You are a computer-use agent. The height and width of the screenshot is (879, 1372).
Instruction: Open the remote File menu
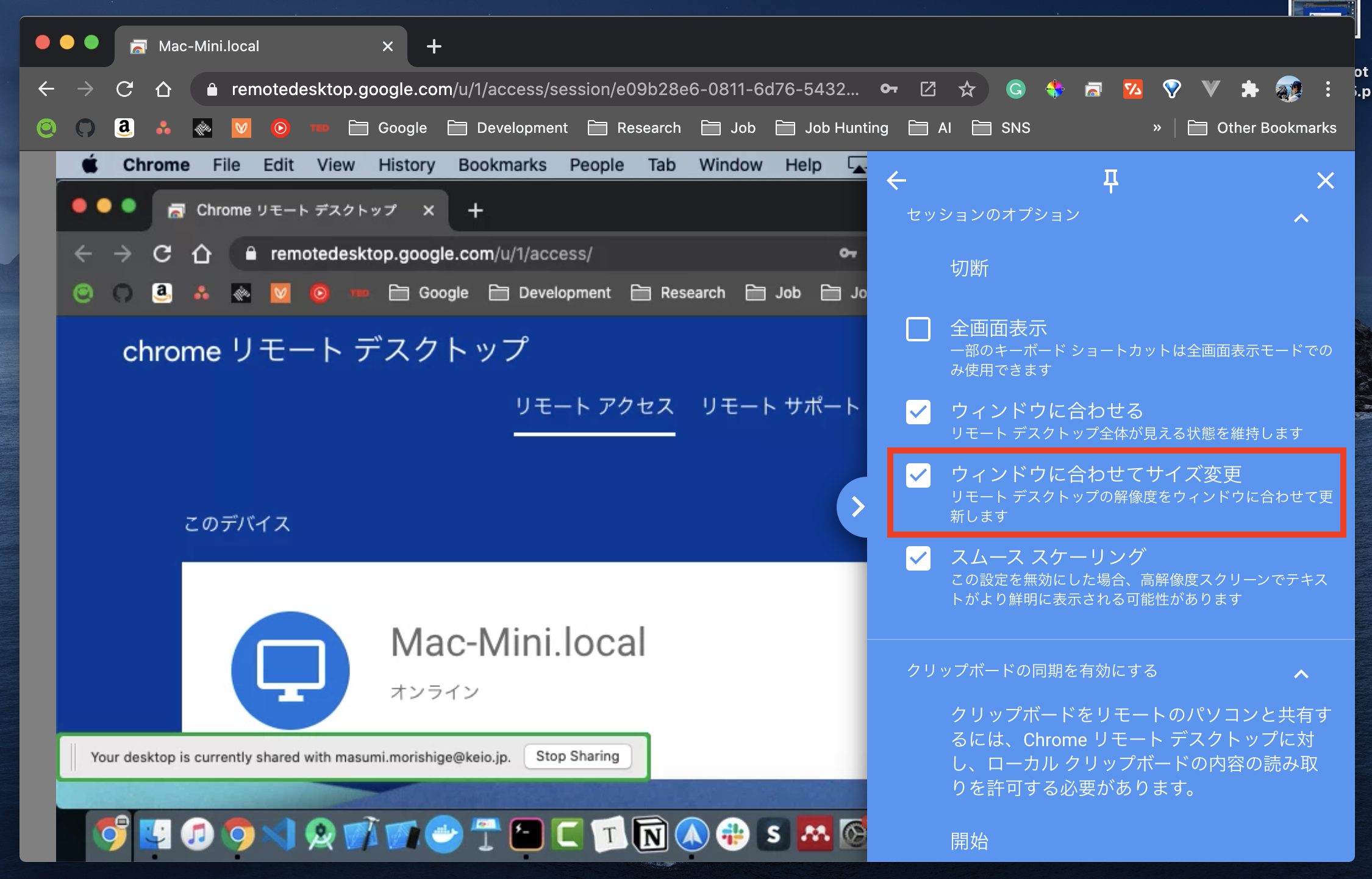pos(226,165)
